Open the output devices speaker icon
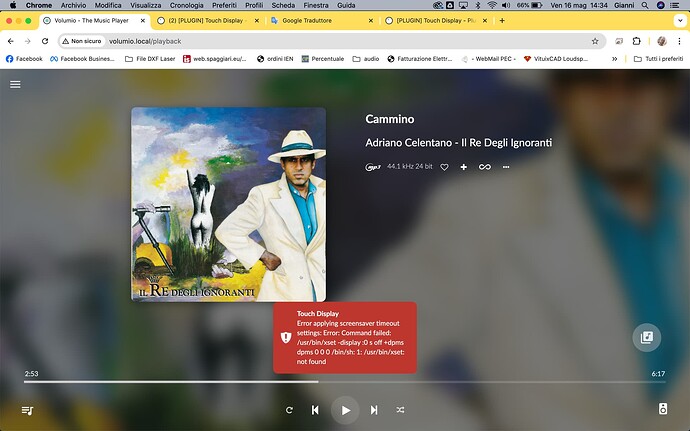 pos(663,409)
